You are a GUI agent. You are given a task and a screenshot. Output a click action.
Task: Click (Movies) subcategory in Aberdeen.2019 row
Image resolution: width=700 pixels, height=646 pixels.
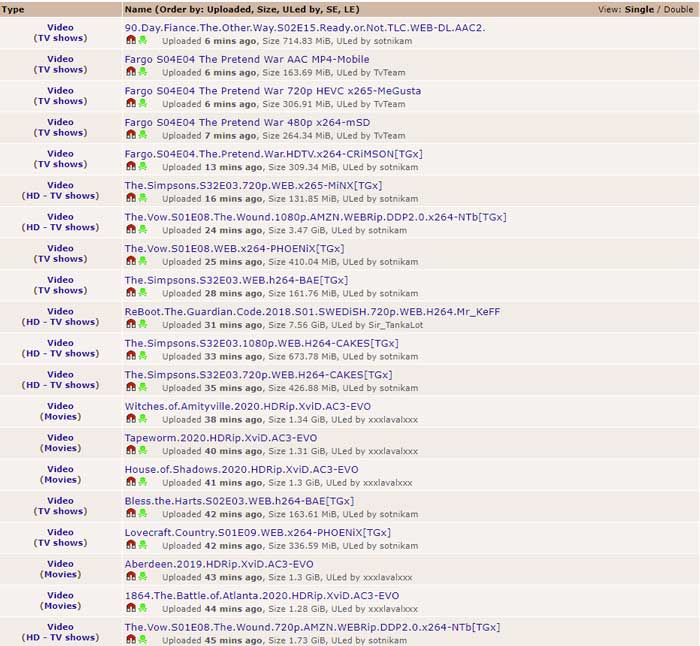click(x=60, y=574)
